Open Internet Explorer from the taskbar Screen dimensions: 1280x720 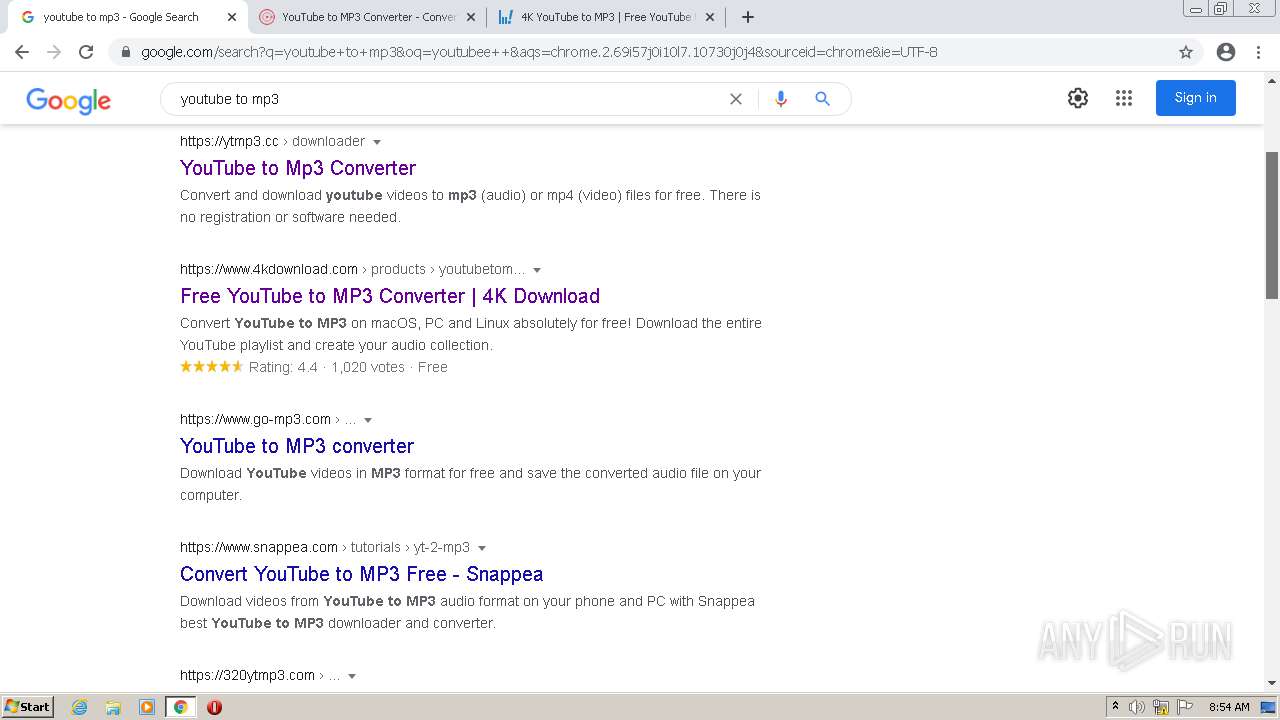80,707
